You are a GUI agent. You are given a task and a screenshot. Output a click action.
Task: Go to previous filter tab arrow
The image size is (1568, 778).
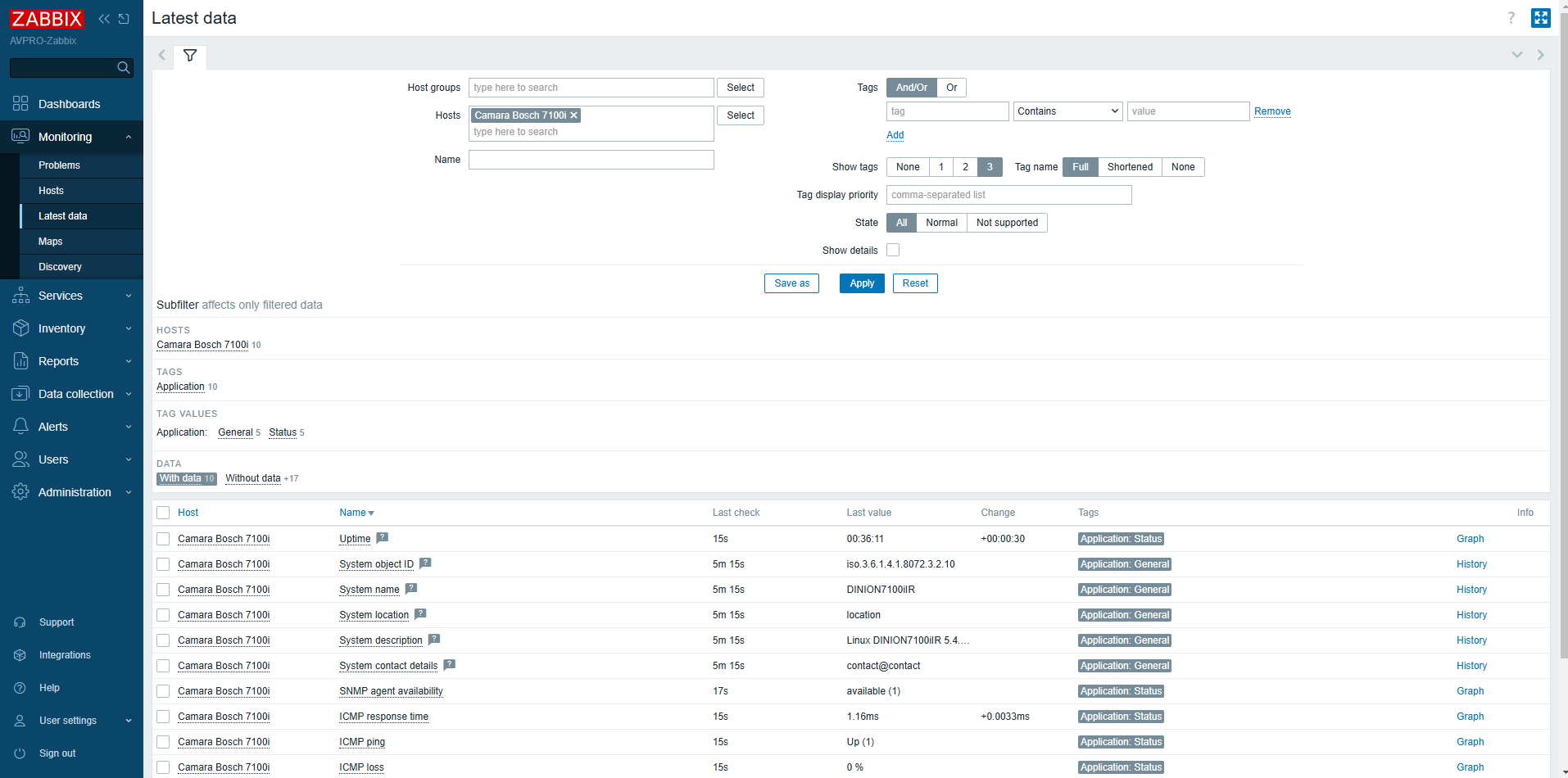[x=162, y=56]
